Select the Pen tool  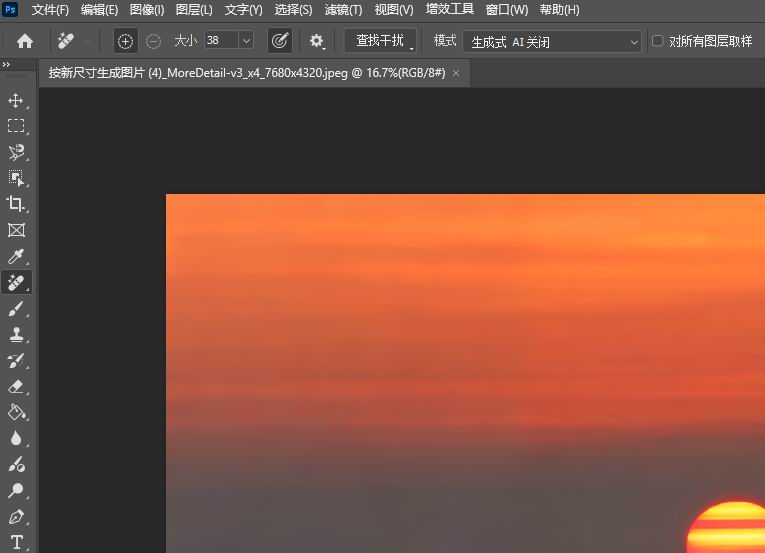coord(16,517)
